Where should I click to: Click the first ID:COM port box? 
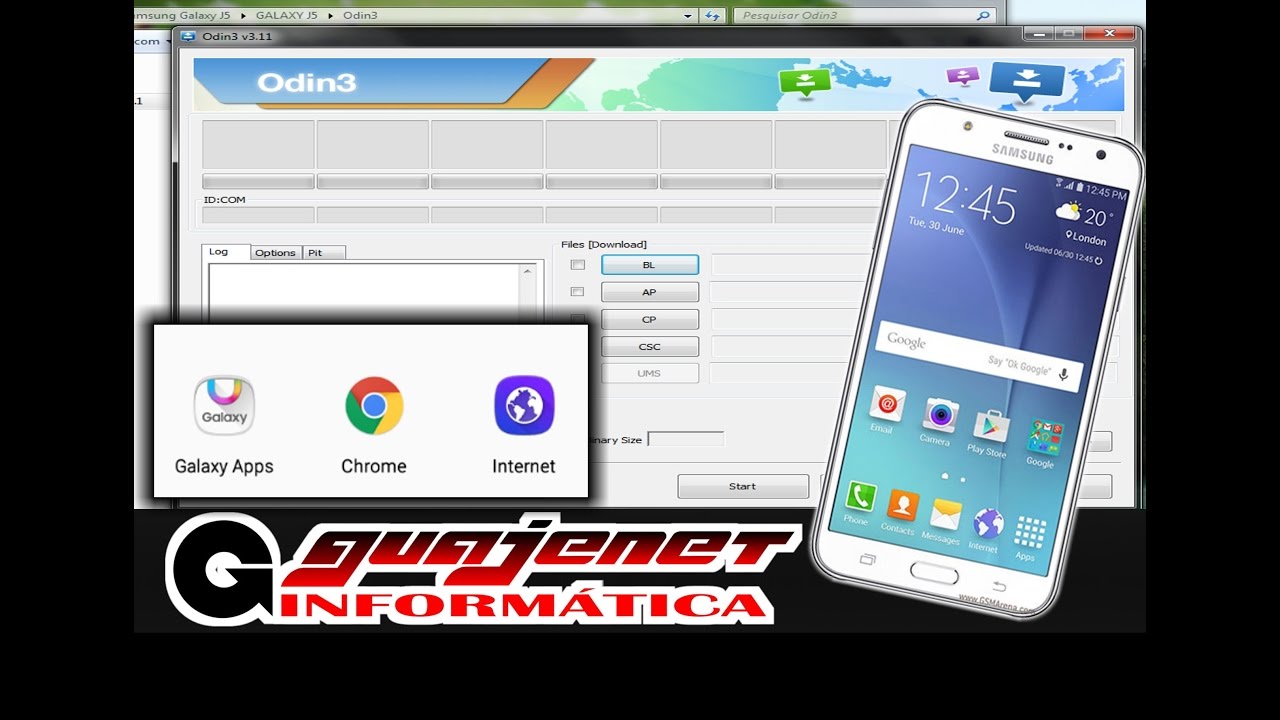(x=258, y=214)
